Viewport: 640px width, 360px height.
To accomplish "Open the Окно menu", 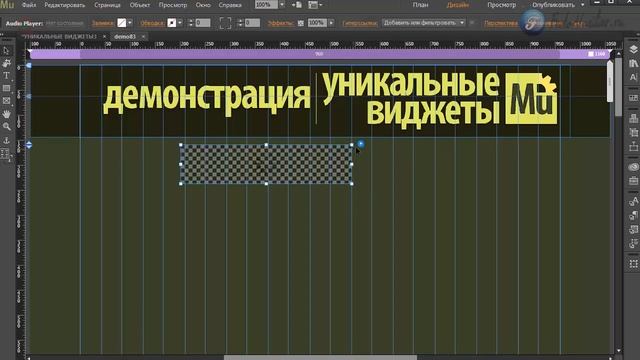I will pos(203,5).
